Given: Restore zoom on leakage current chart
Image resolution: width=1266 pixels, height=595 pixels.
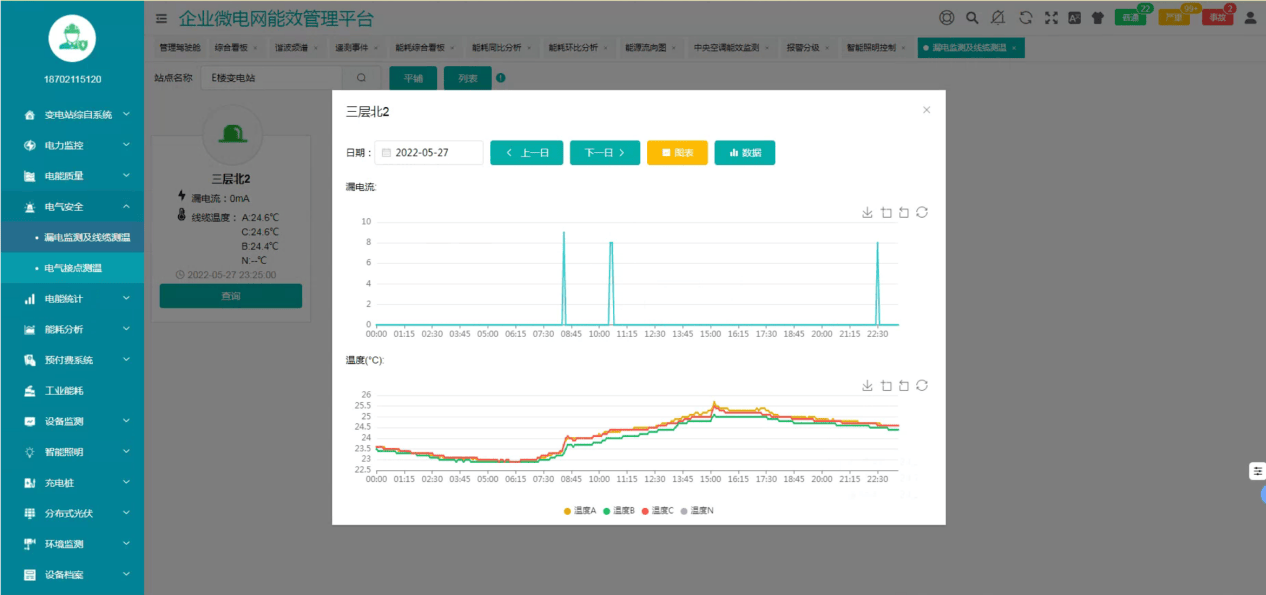Looking at the screenshot, I should point(904,212).
